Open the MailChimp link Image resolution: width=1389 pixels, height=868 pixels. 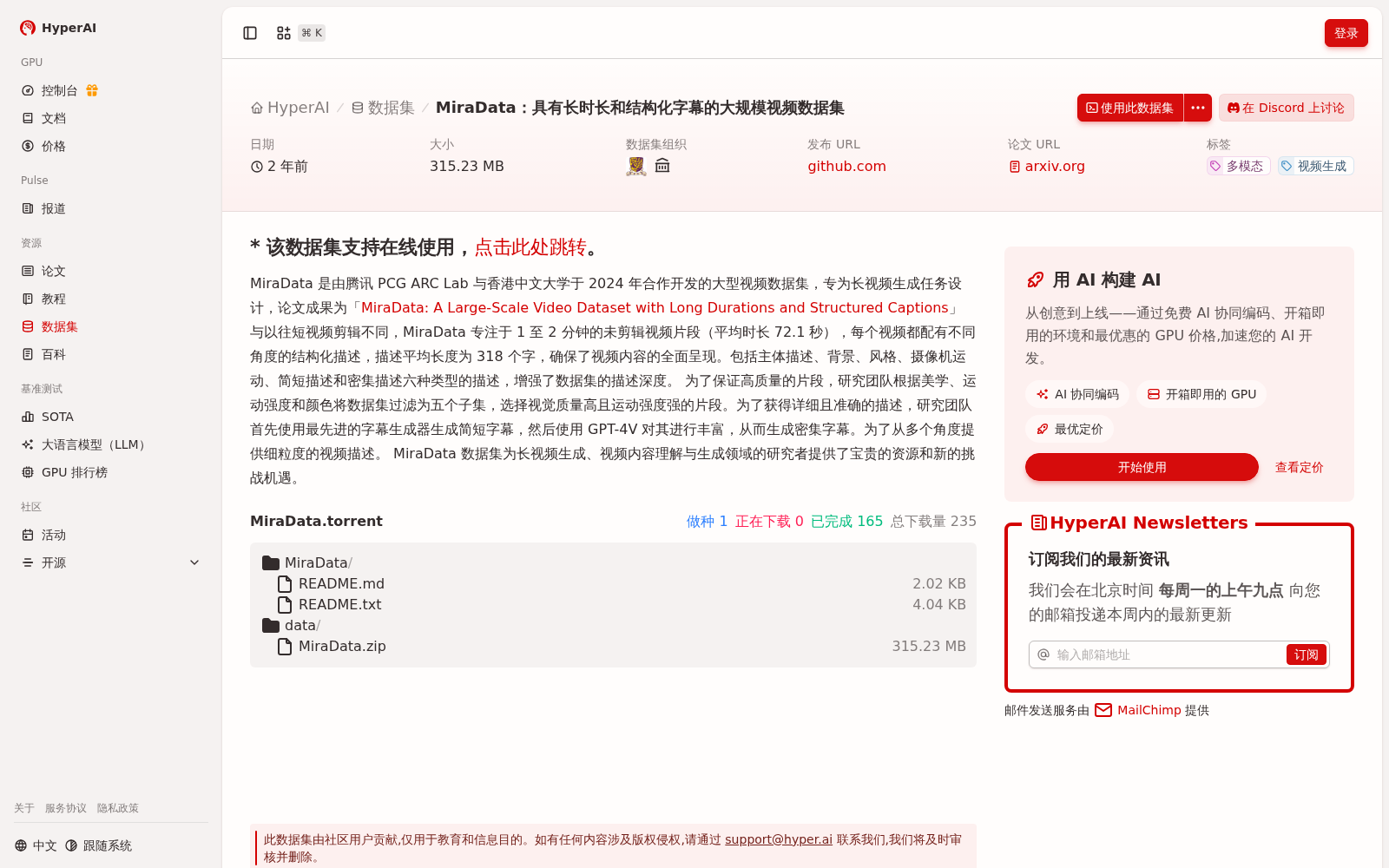[x=1149, y=710]
